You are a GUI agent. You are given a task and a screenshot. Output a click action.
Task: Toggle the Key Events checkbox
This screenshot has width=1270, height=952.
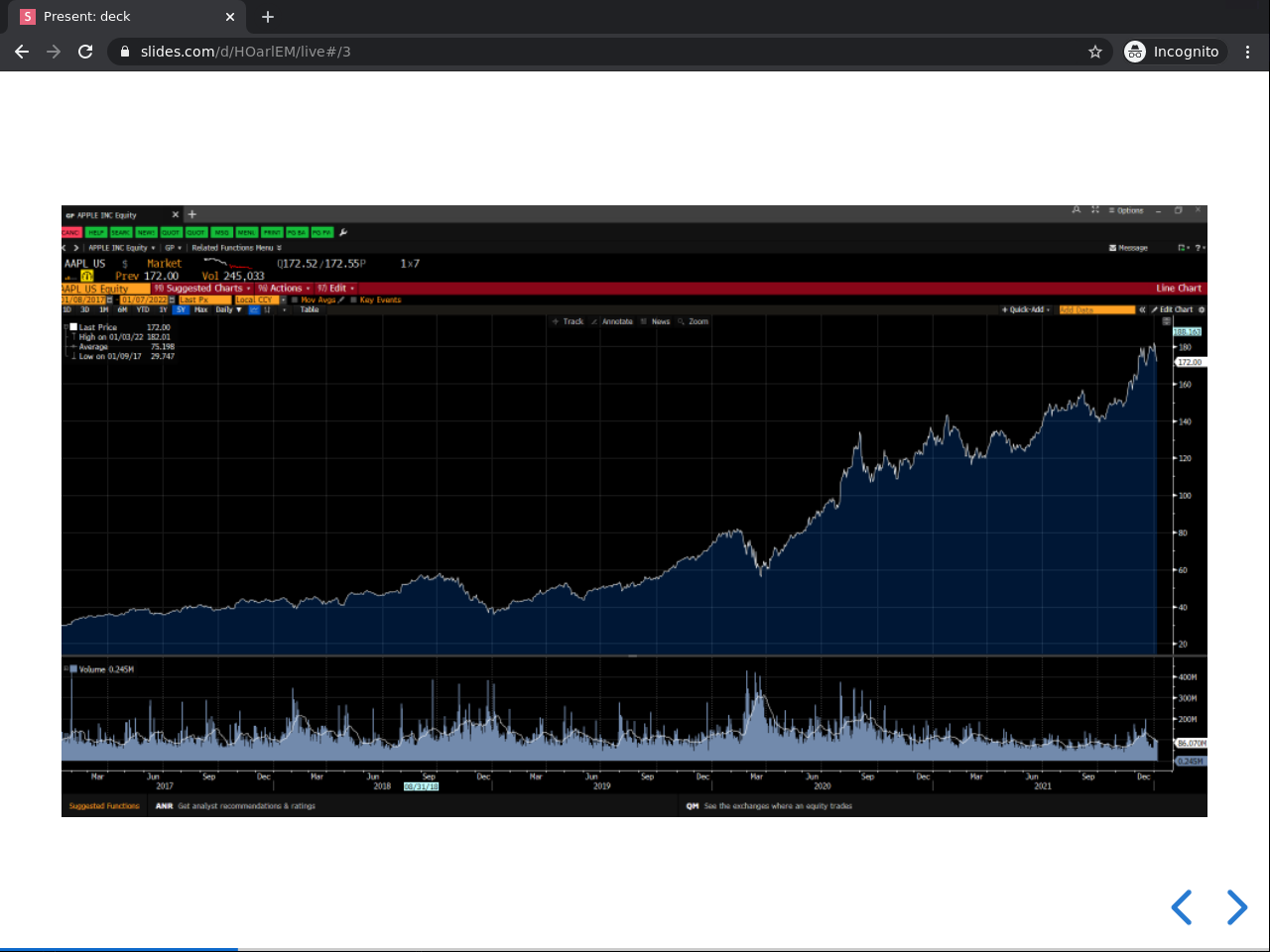click(x=354, y=299)
